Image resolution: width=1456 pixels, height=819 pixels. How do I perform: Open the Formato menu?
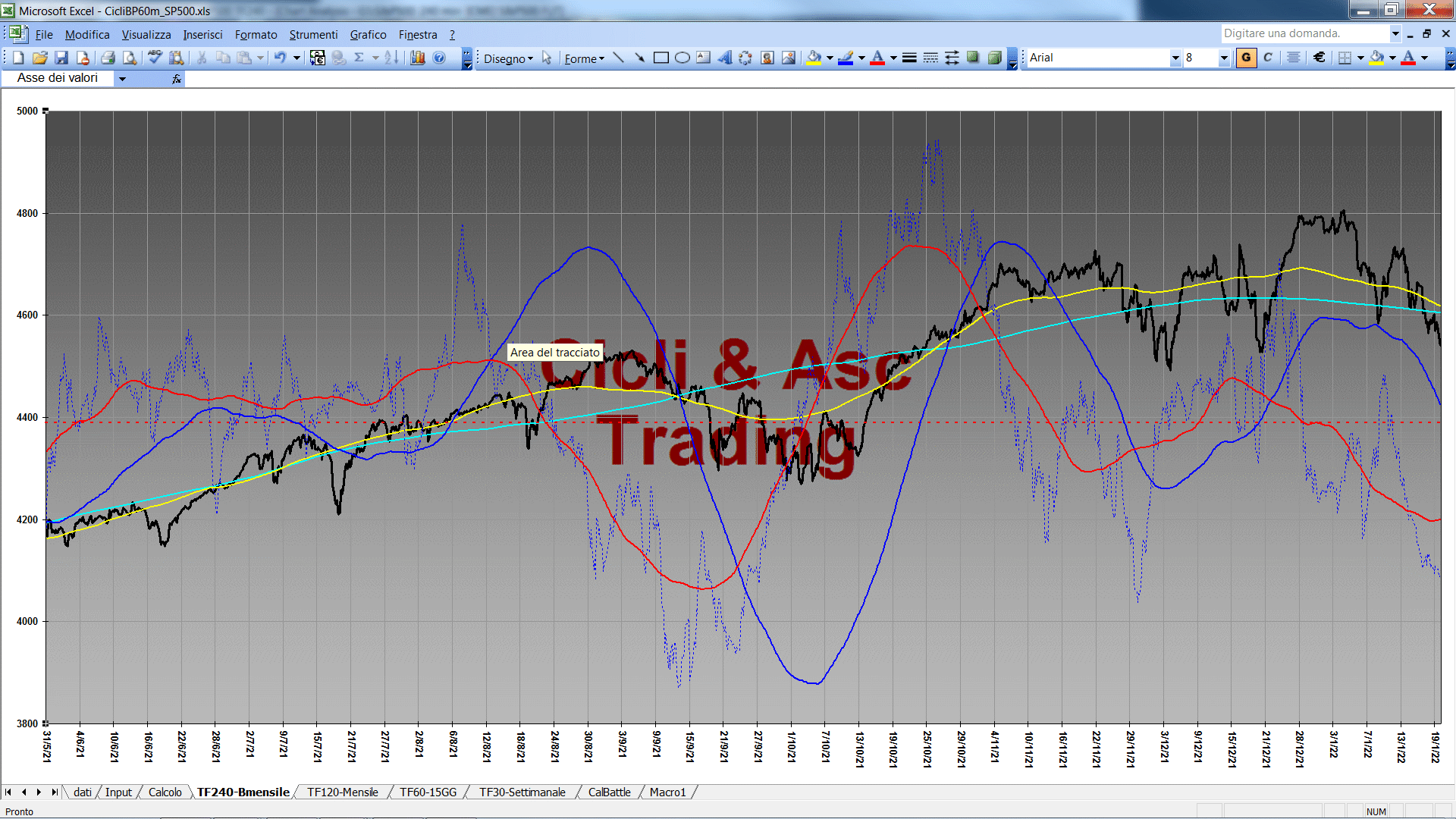pos(256,35)
